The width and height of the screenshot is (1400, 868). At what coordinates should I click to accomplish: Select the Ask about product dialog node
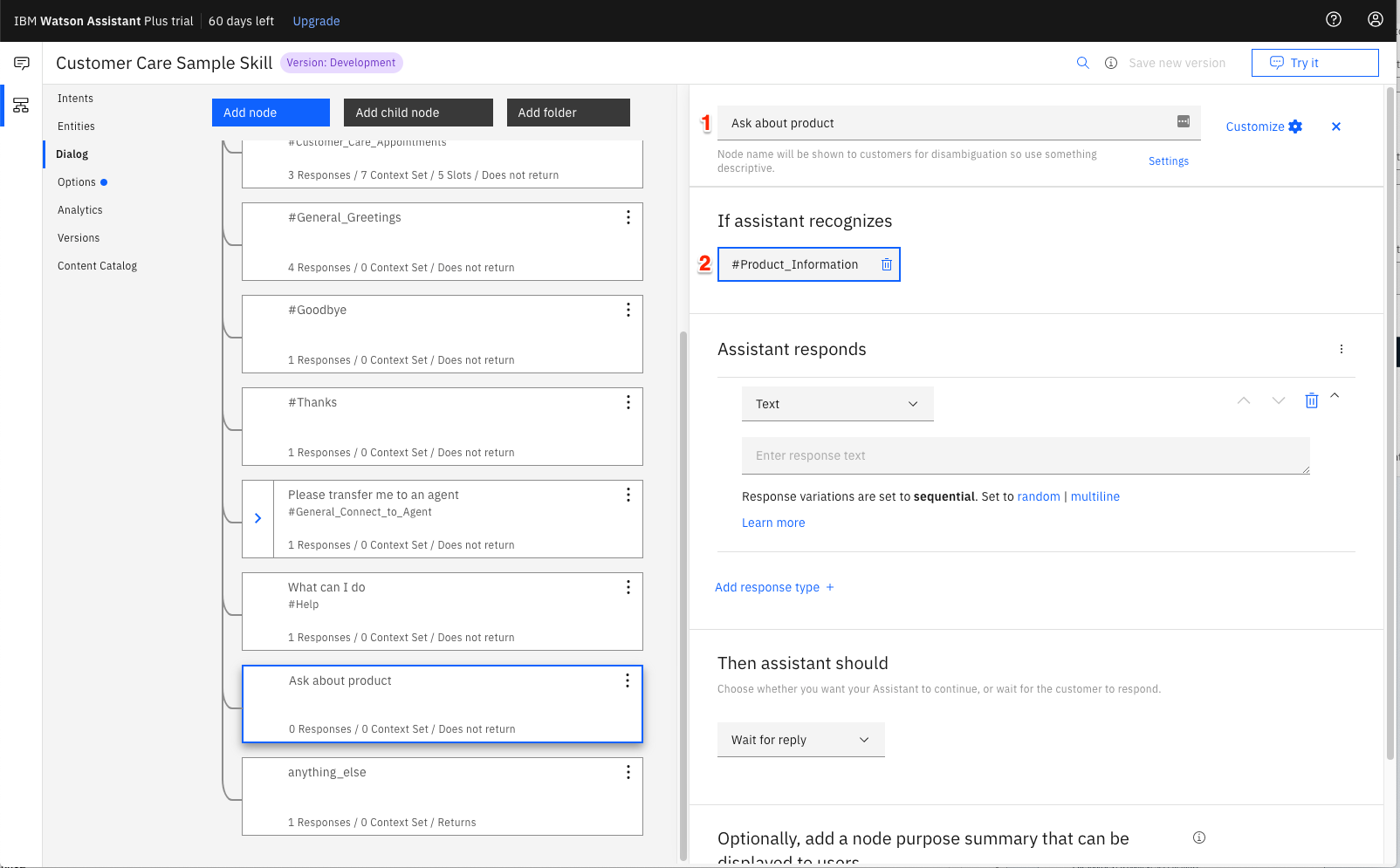coord(443,704)
